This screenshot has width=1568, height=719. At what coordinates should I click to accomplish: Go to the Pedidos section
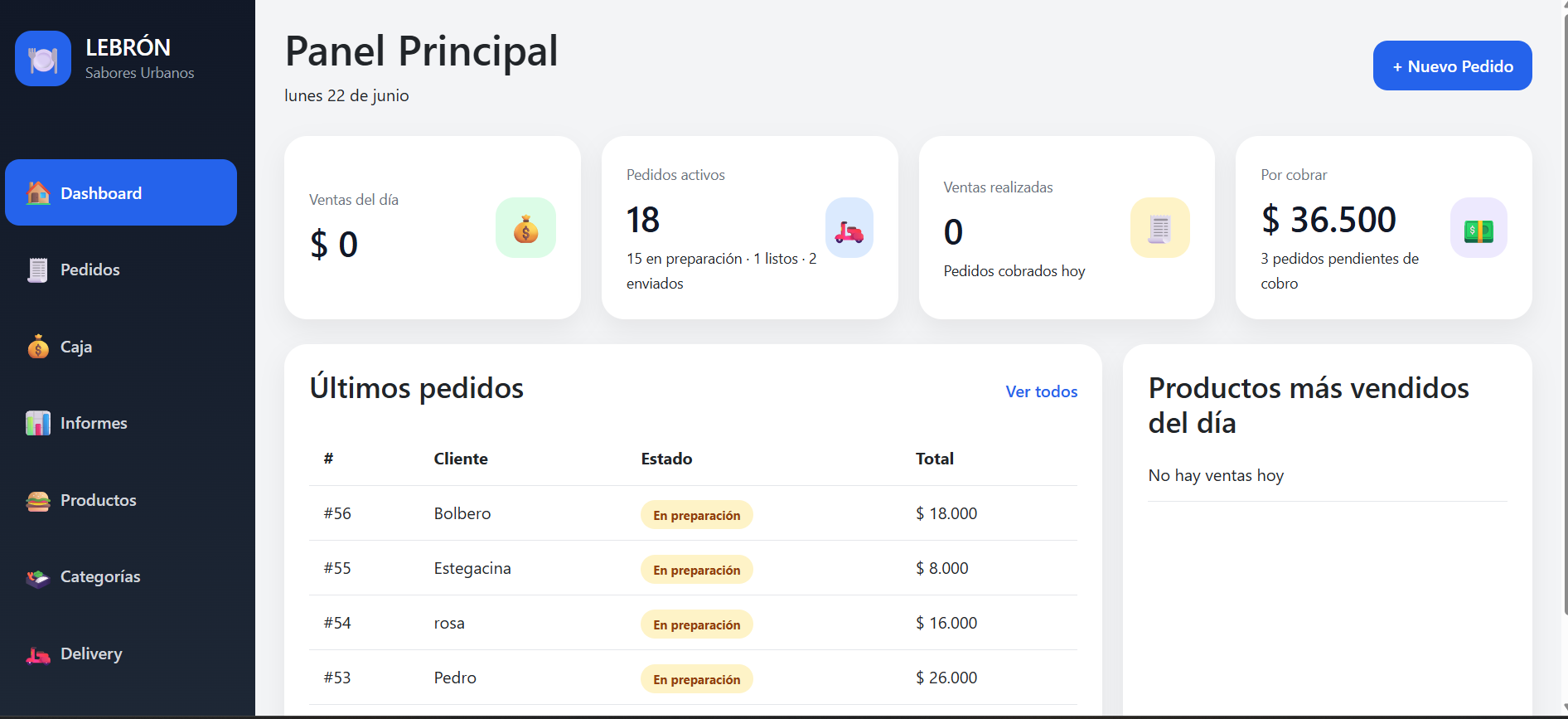coord(121,270)
